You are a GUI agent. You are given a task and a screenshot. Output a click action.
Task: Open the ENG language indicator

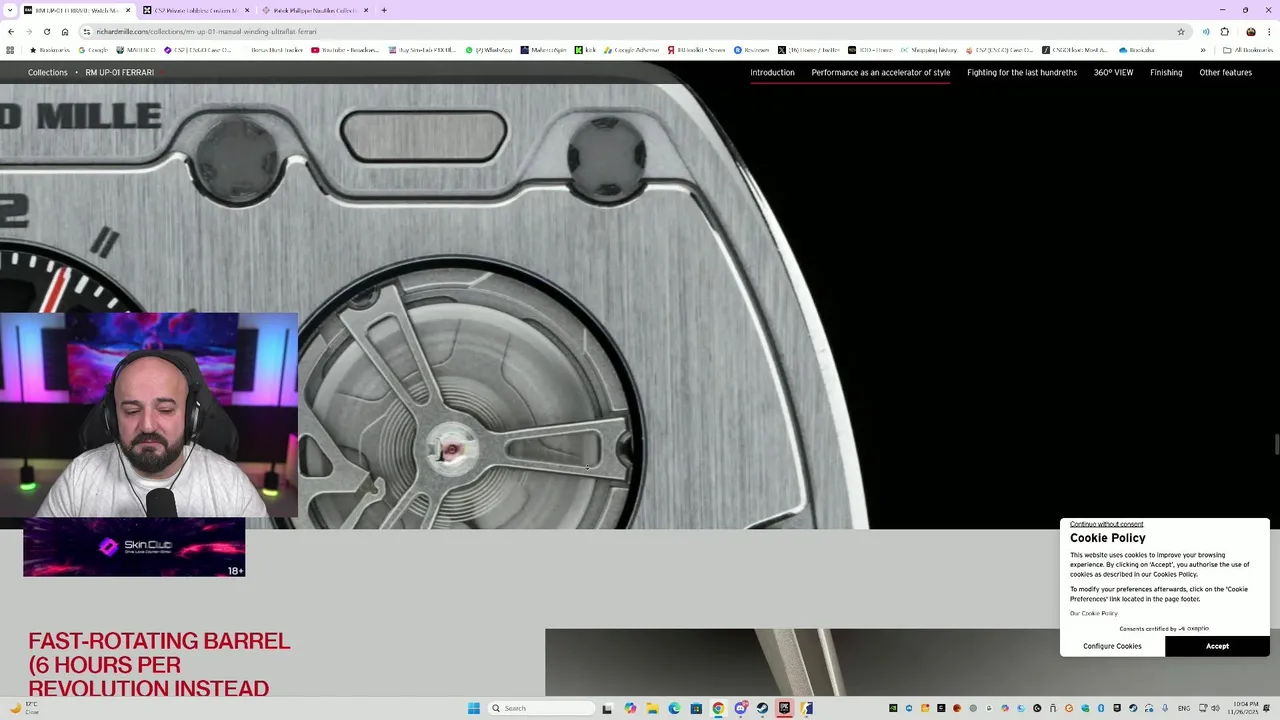click(x=1184, y=708)
